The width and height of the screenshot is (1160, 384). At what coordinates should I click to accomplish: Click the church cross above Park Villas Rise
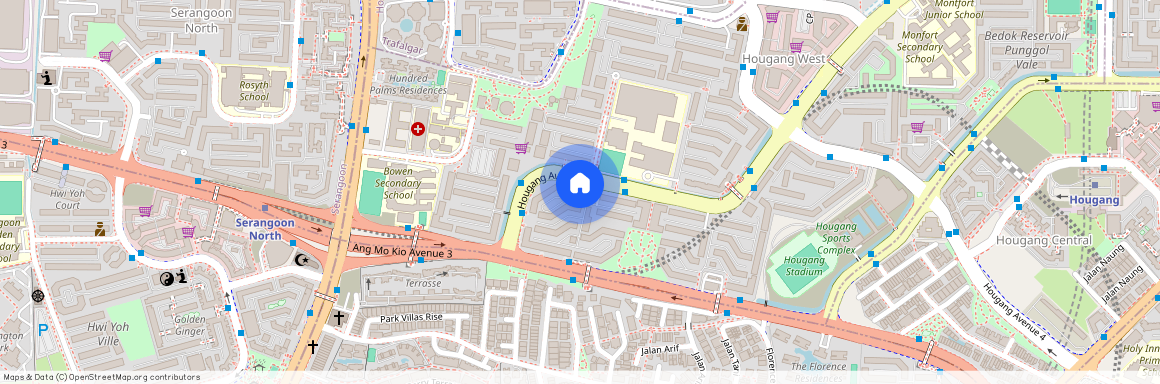[x=338, y=317]
